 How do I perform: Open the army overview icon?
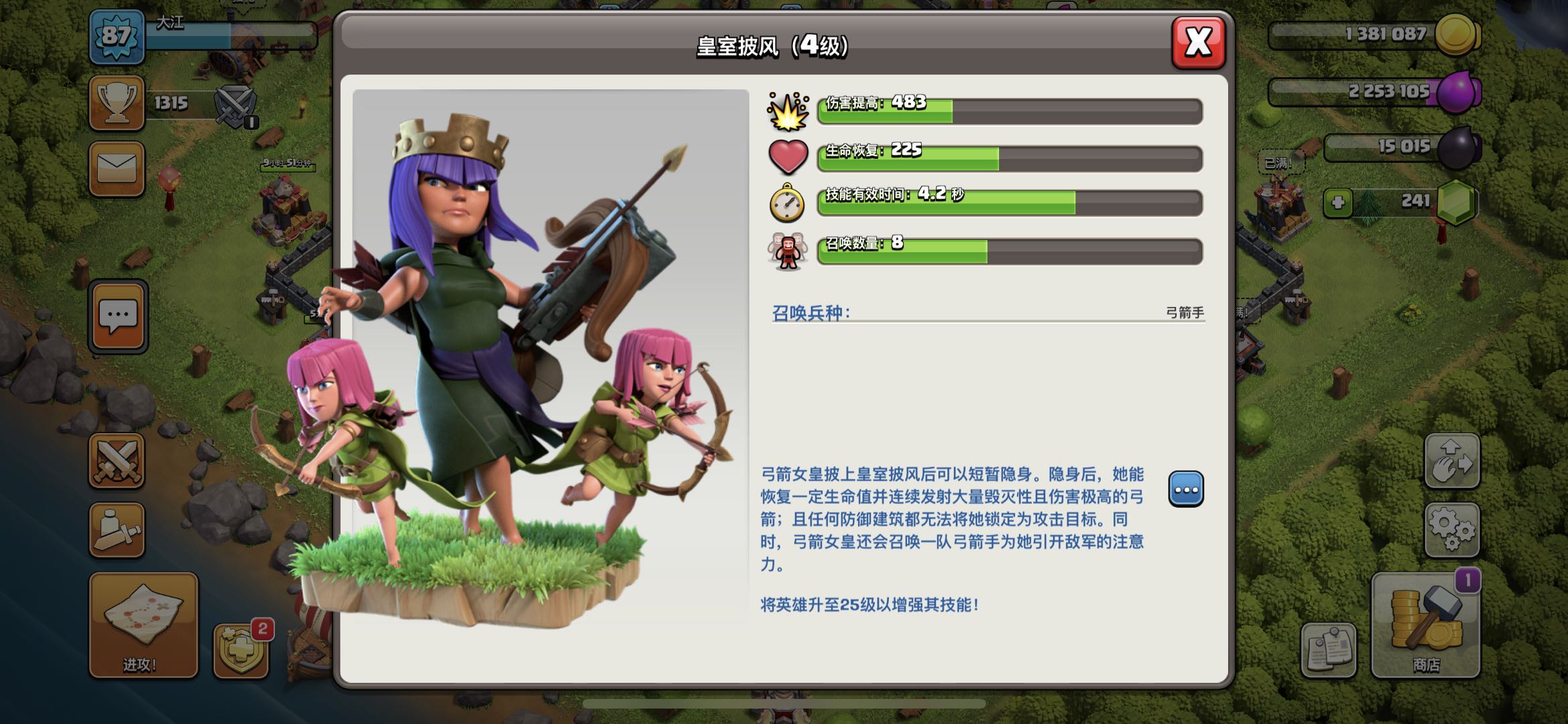tap(117, 530)
